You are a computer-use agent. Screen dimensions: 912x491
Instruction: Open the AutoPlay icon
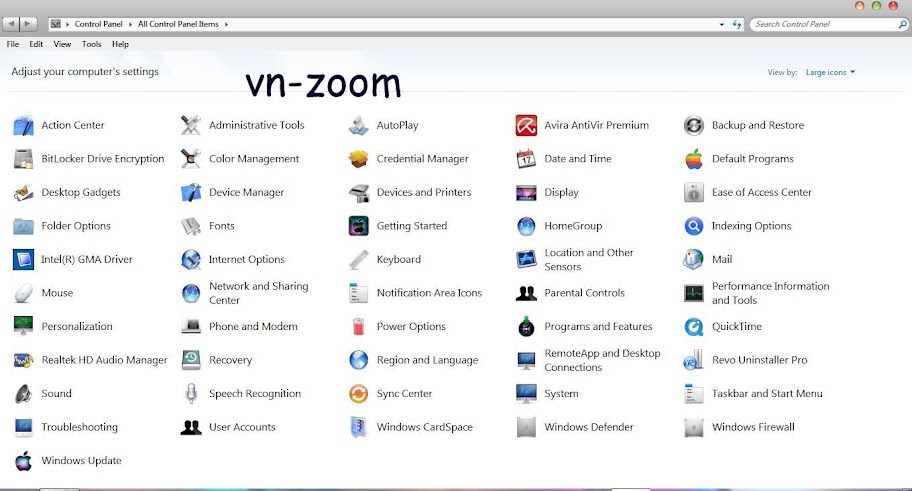[358, 125]
